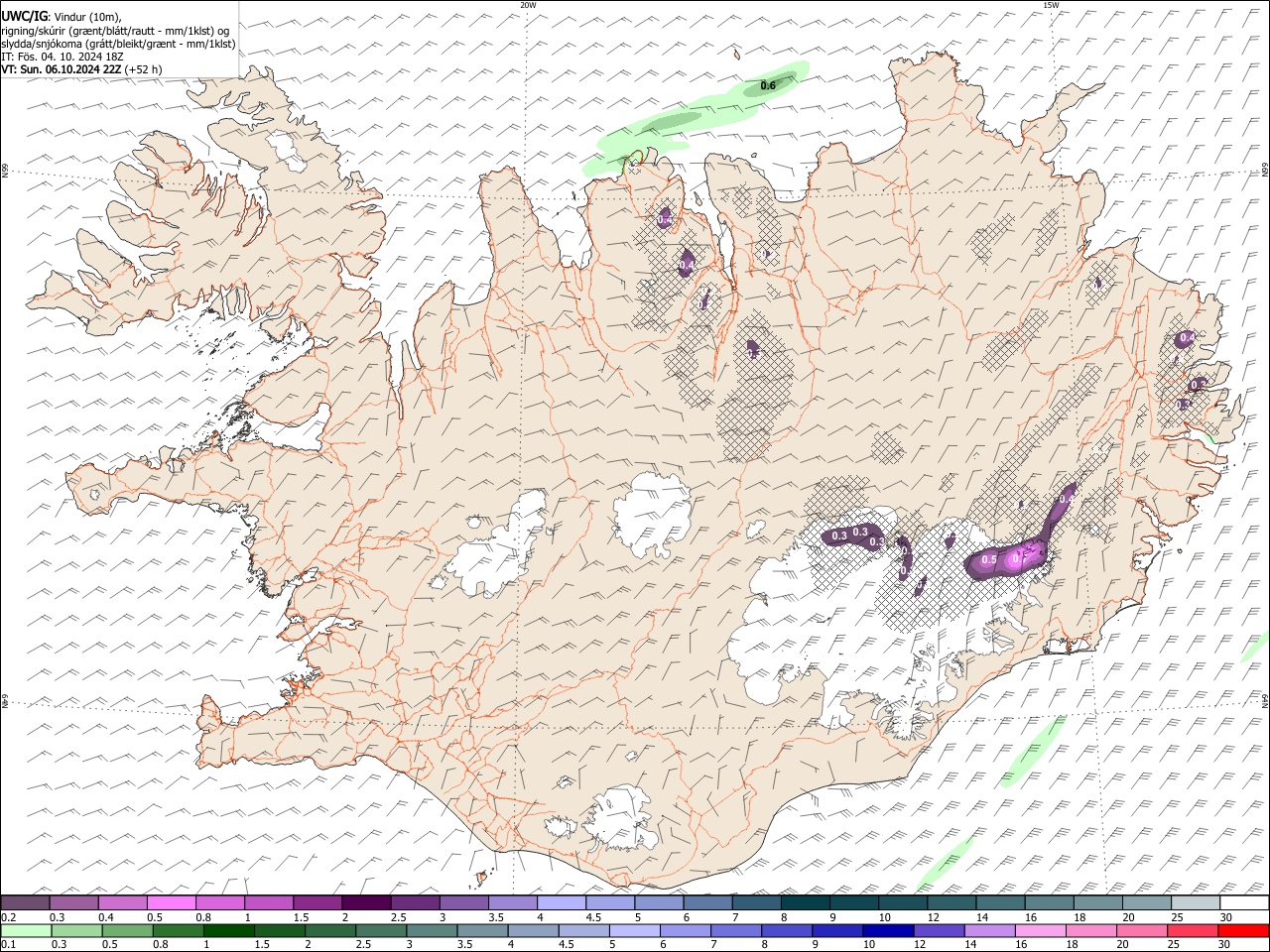Click the darkest purple swatch labelled 2
Image resolution: width=1270 pixels, height=952 pixels.
pyautogui.click(x=366, y=902)
